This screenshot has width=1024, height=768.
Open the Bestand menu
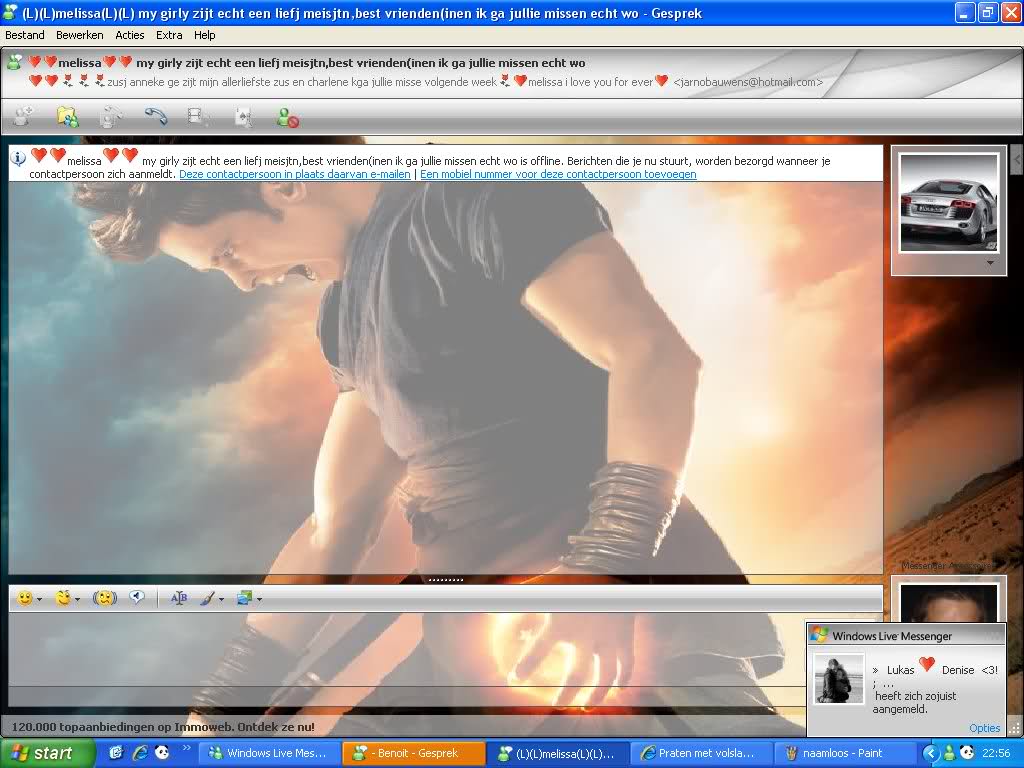click(x=25, y=35)
